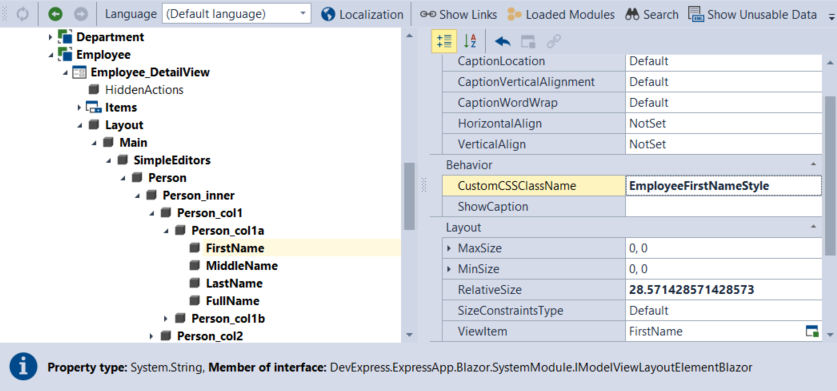Click the Department class icon
The height and width of the screenshot is (391, 837).
(65, 37)
